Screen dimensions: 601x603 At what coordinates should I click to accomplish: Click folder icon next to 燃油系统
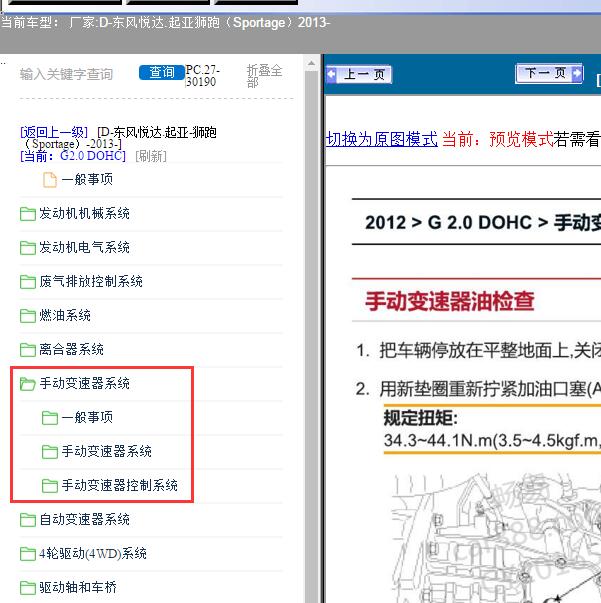click(x=28, y=316)
